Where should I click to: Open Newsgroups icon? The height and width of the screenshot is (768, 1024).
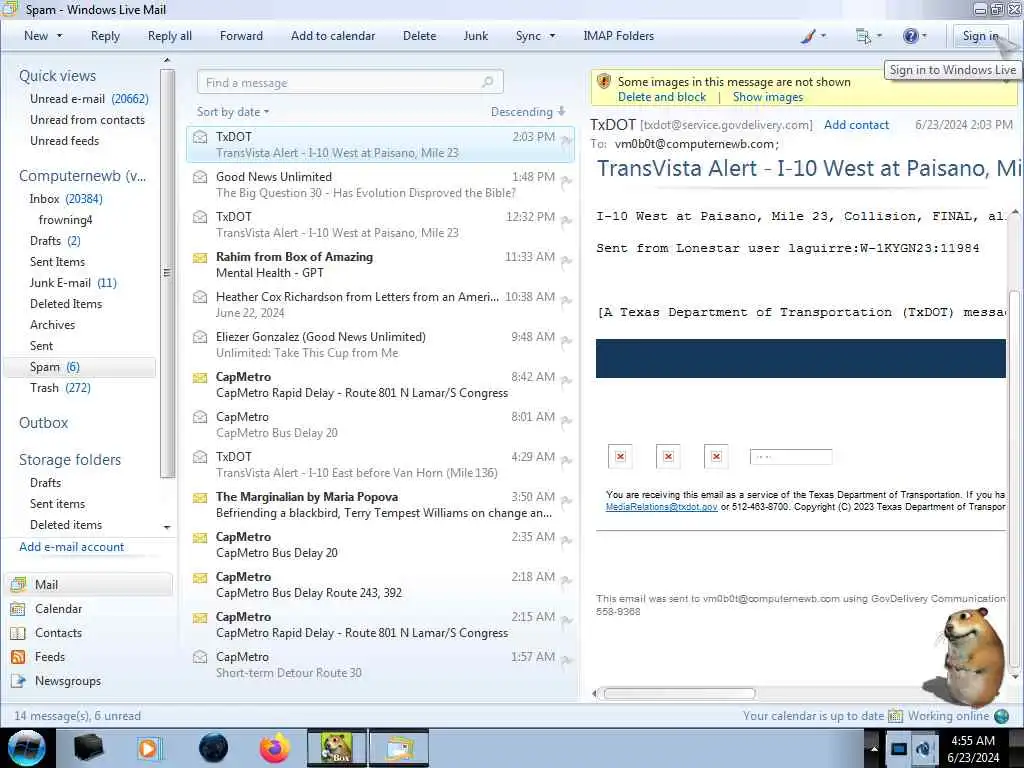click(x=18, y=681)
